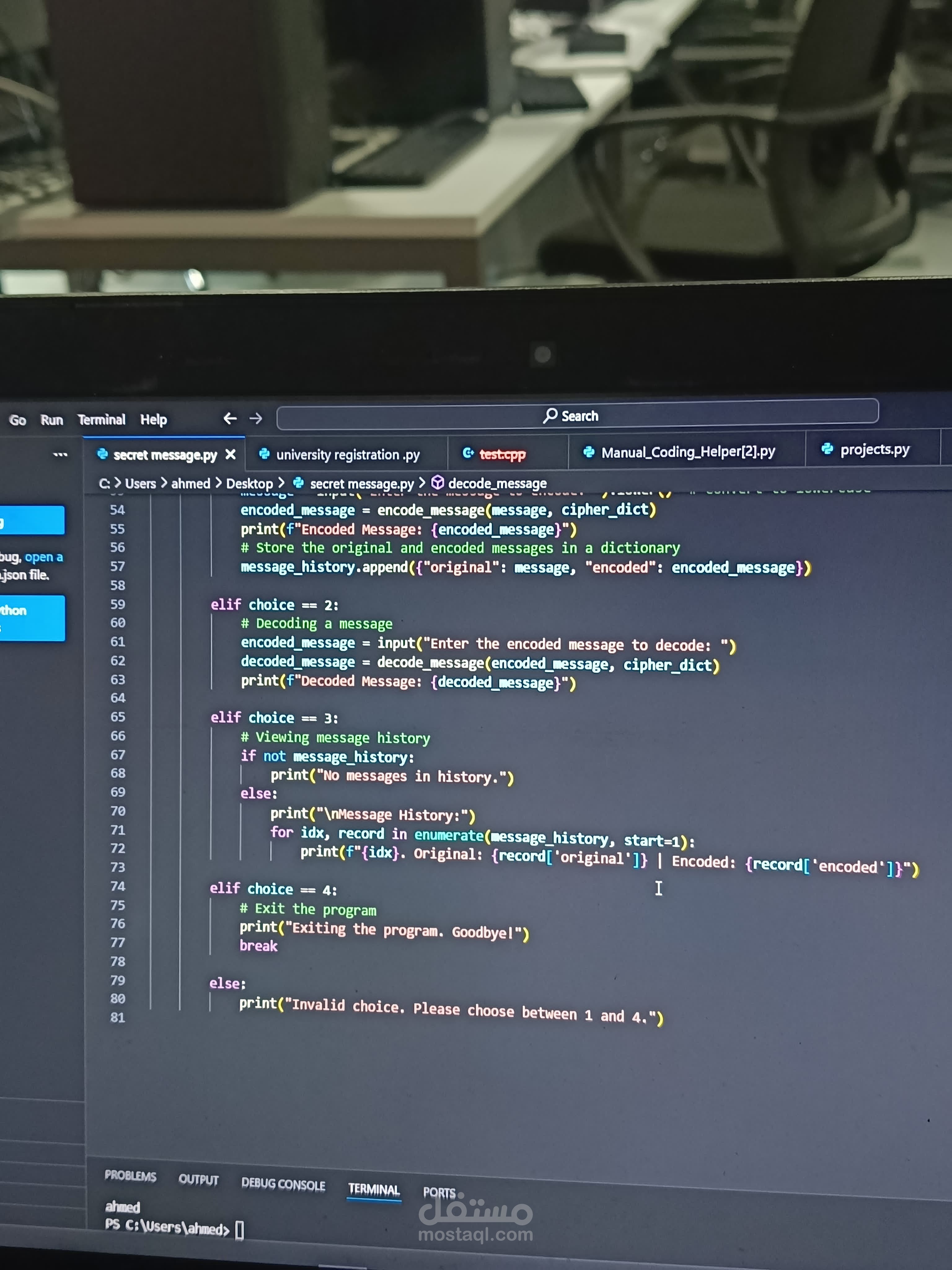Click the top Search command box
Image resolution: width=952 pixels, height=1270 pixels.
(x=577, y=415)
